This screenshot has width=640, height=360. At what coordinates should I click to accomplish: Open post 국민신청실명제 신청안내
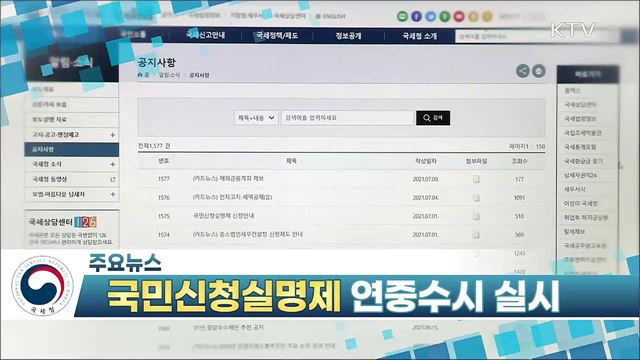click(x=223, y=216)
